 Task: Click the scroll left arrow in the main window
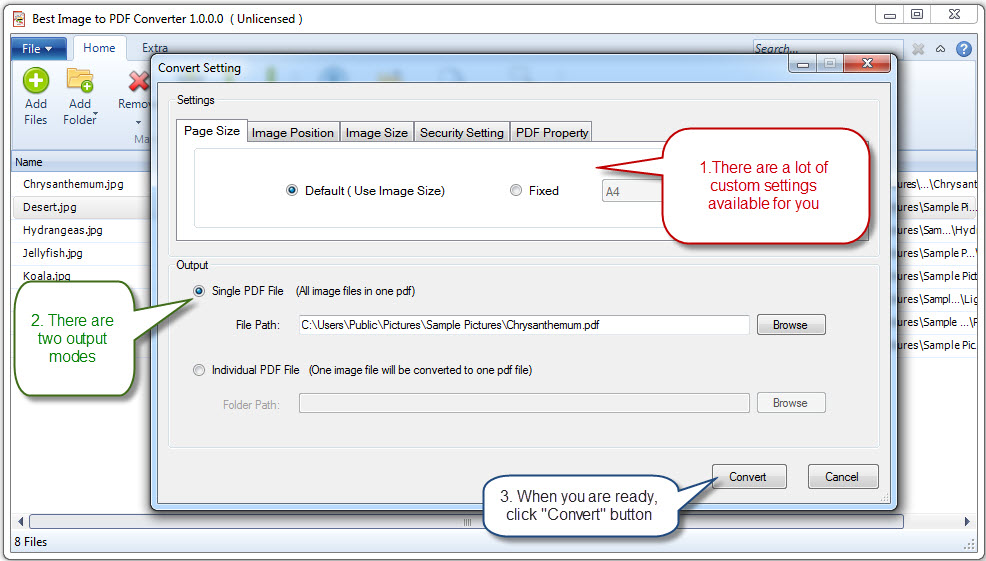coord(20,521)
